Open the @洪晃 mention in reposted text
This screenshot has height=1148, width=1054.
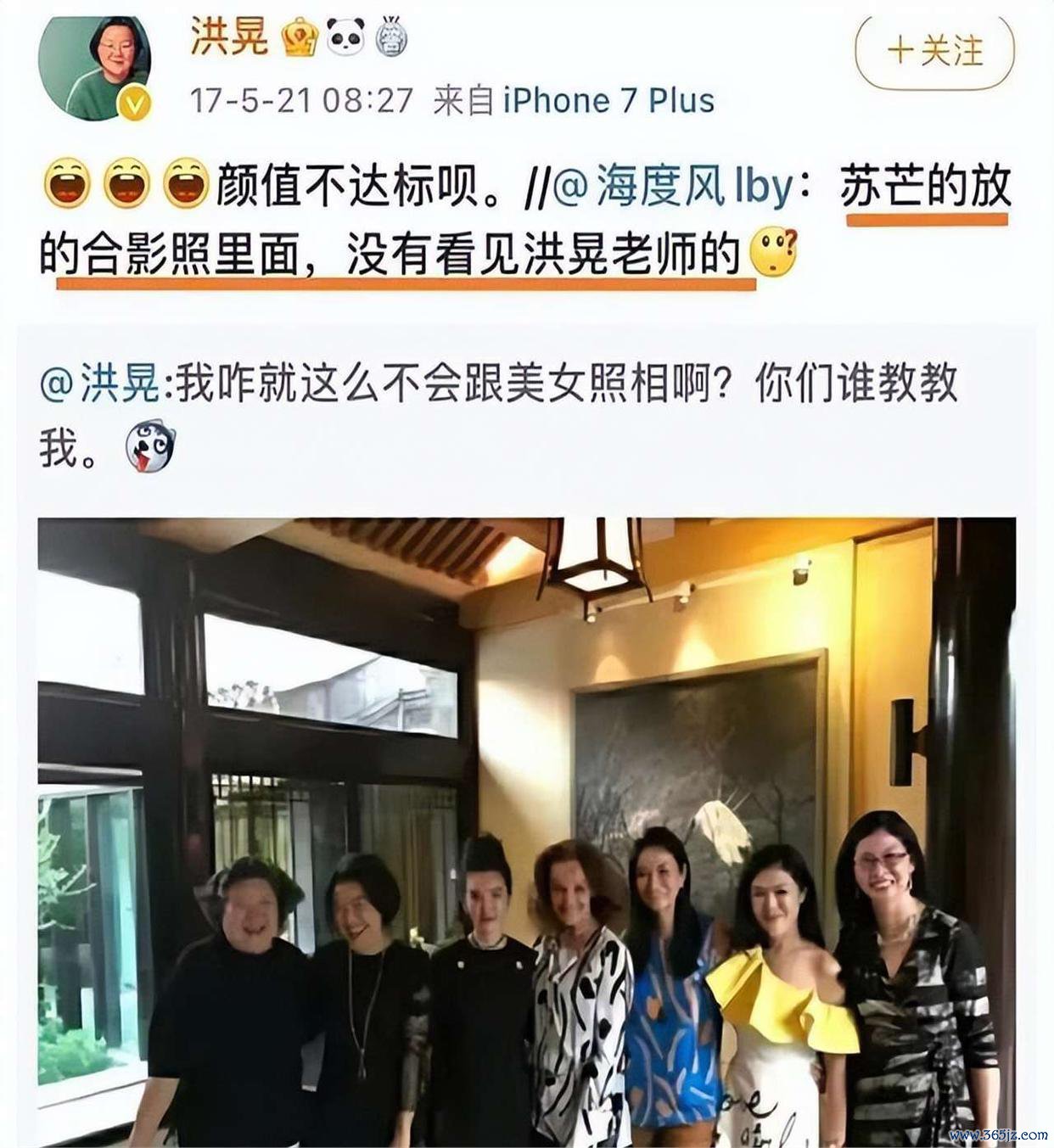point(100,383)
